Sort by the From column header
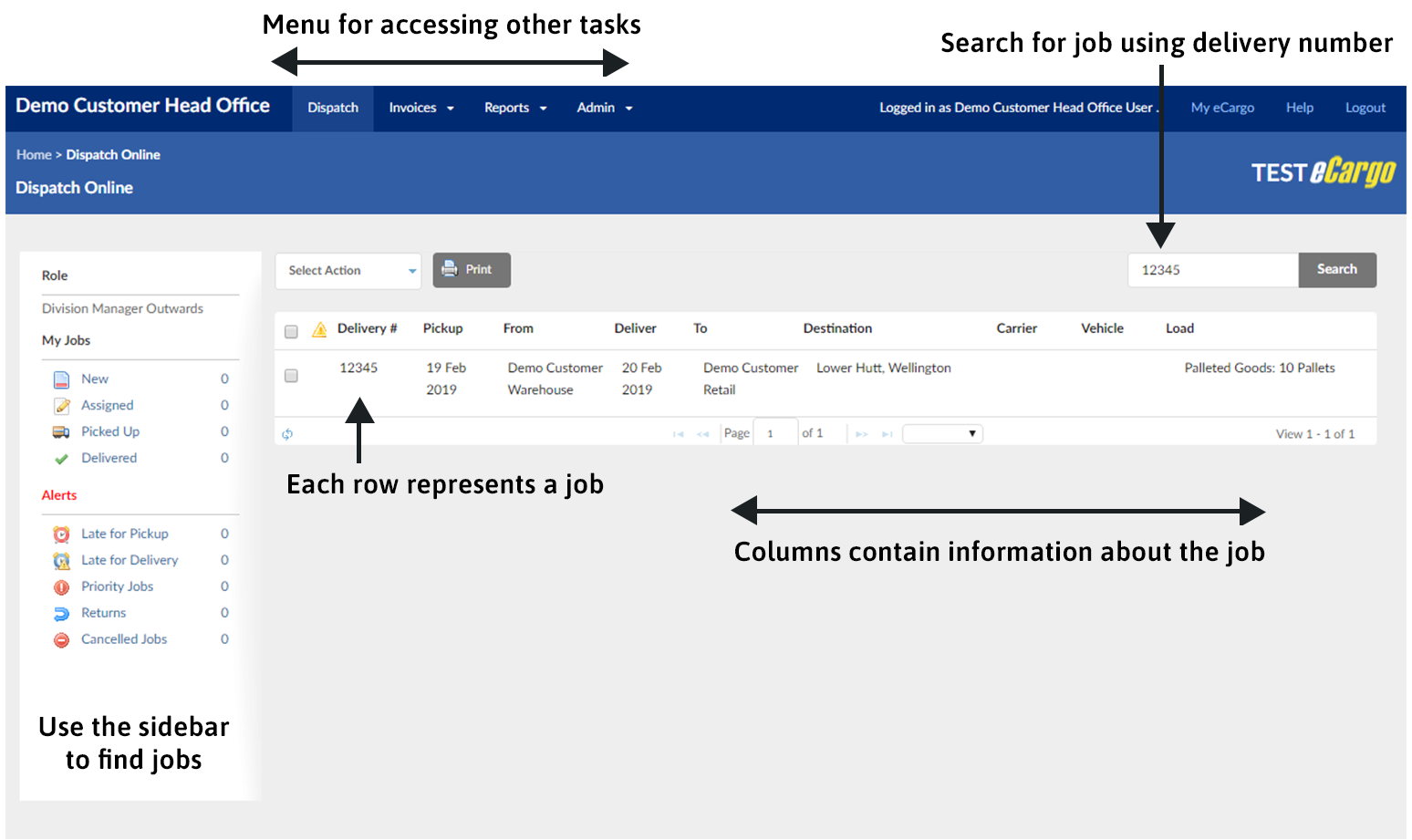Viewport: 1412px width, 840px height. 518,328
